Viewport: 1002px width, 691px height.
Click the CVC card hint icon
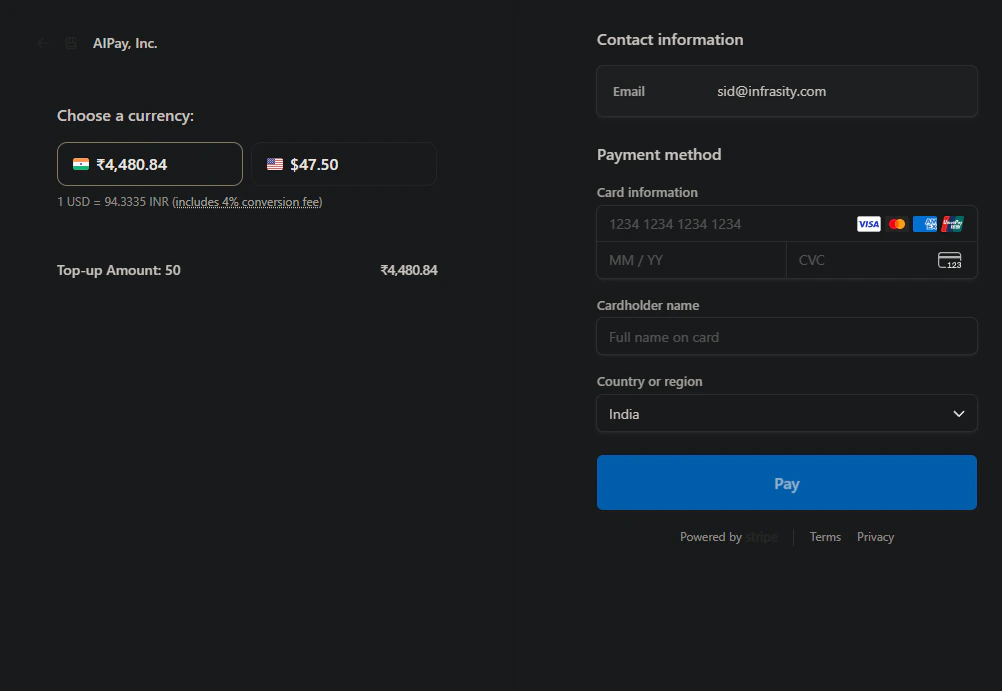pyautogui.click(x=949, y=260)
